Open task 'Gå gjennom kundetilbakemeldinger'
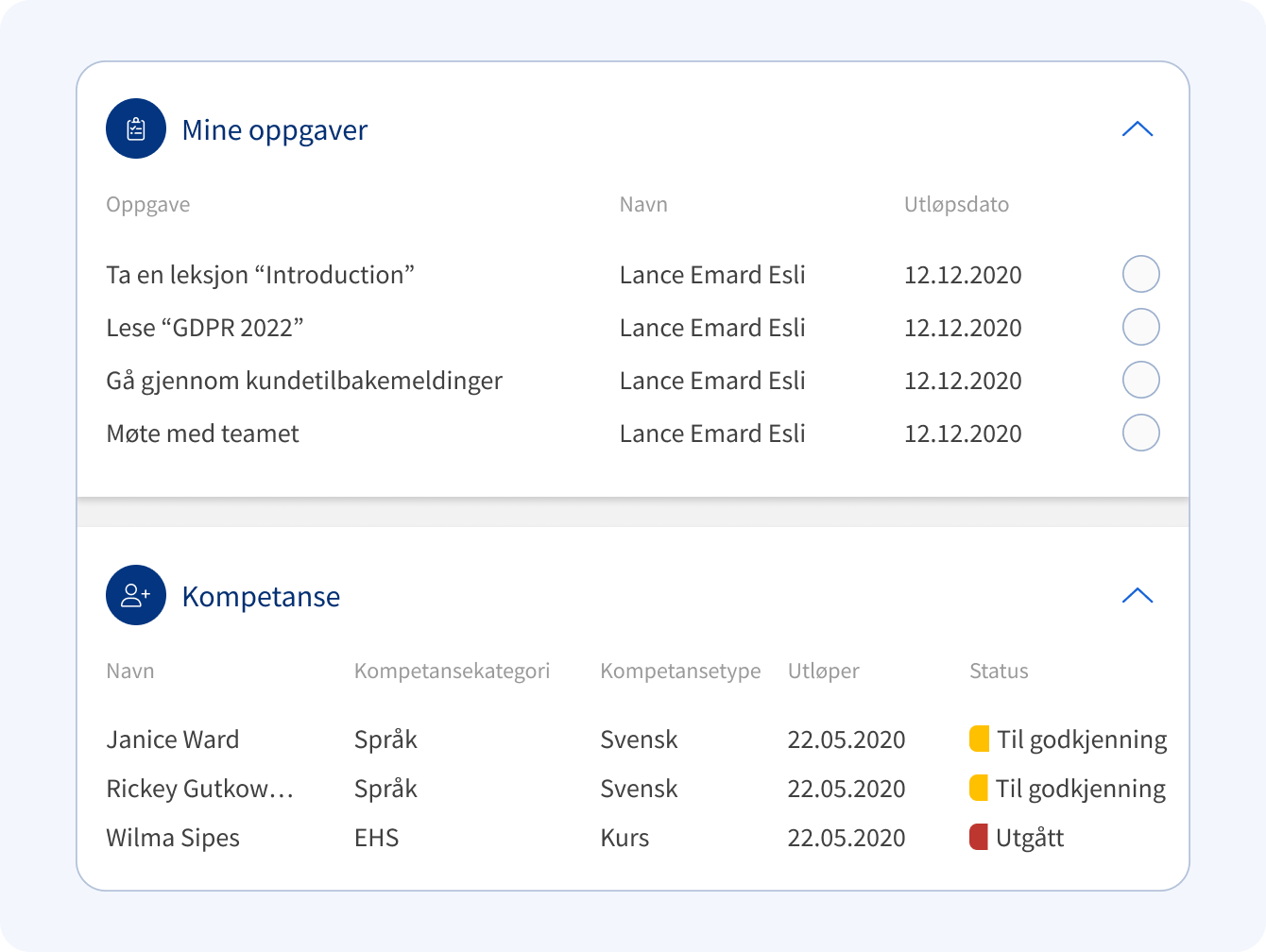 304,381
